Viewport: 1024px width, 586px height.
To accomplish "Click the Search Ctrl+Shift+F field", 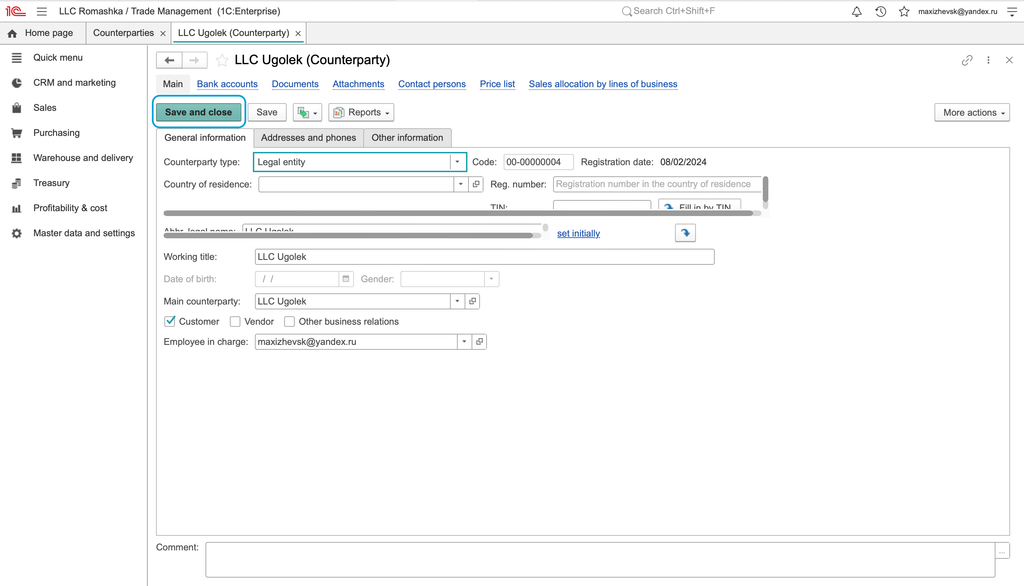I will coord(674,11).
